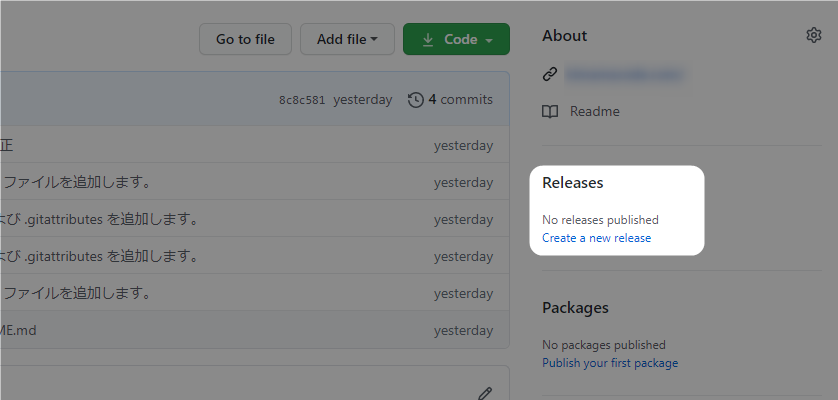Click the Readme book icon

[x=550, y=111]
